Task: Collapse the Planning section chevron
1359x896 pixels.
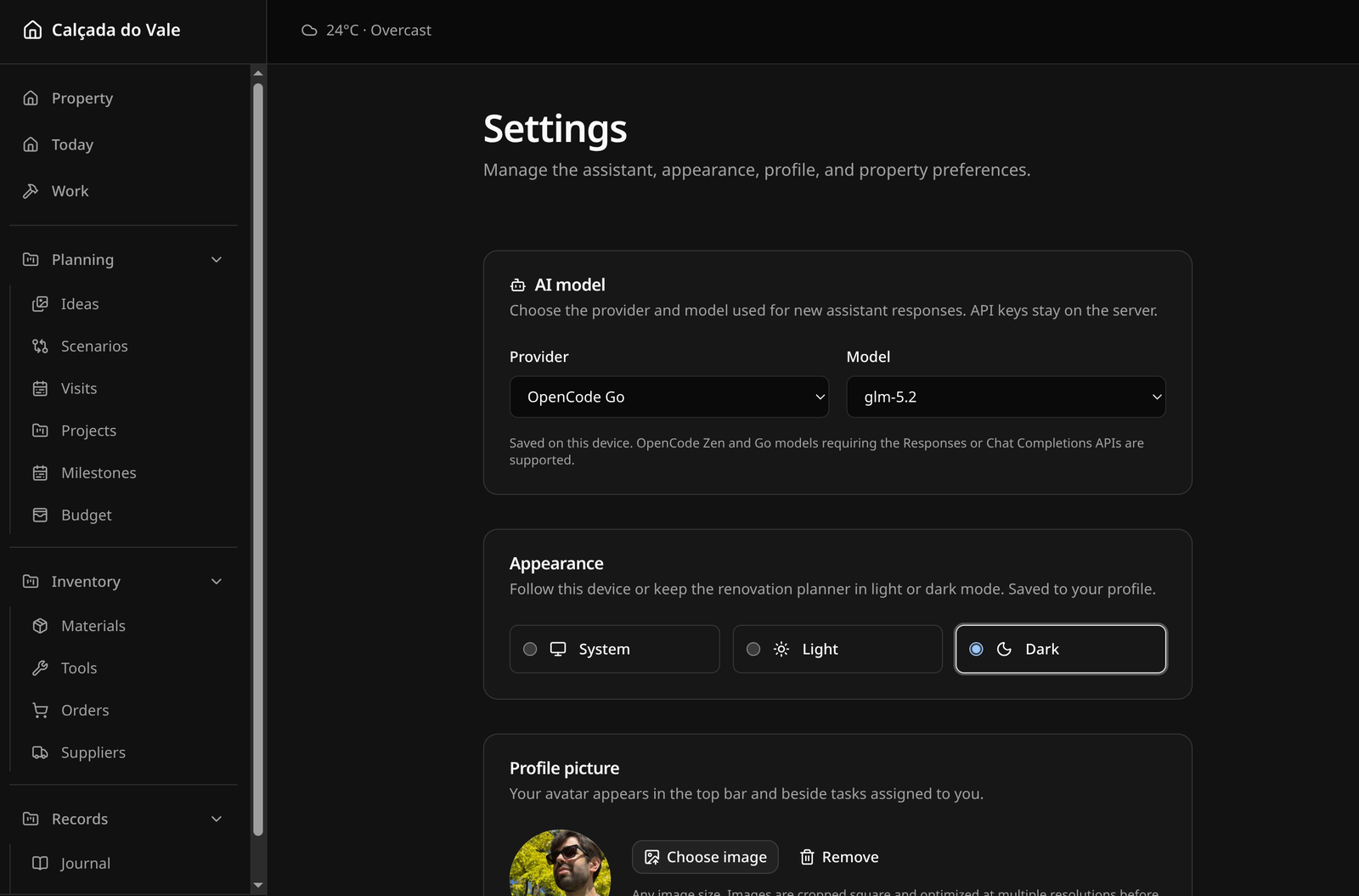Action: click(217, 259)
